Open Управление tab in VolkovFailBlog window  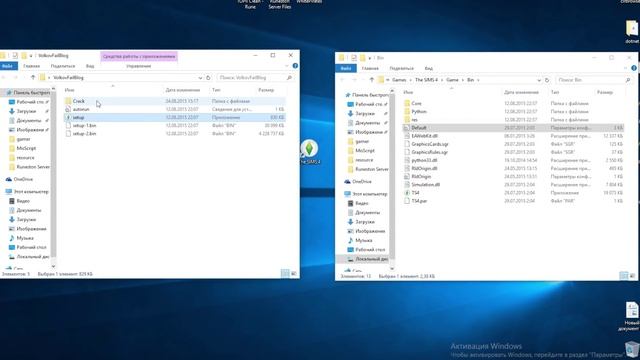click(x=139, y=66)
